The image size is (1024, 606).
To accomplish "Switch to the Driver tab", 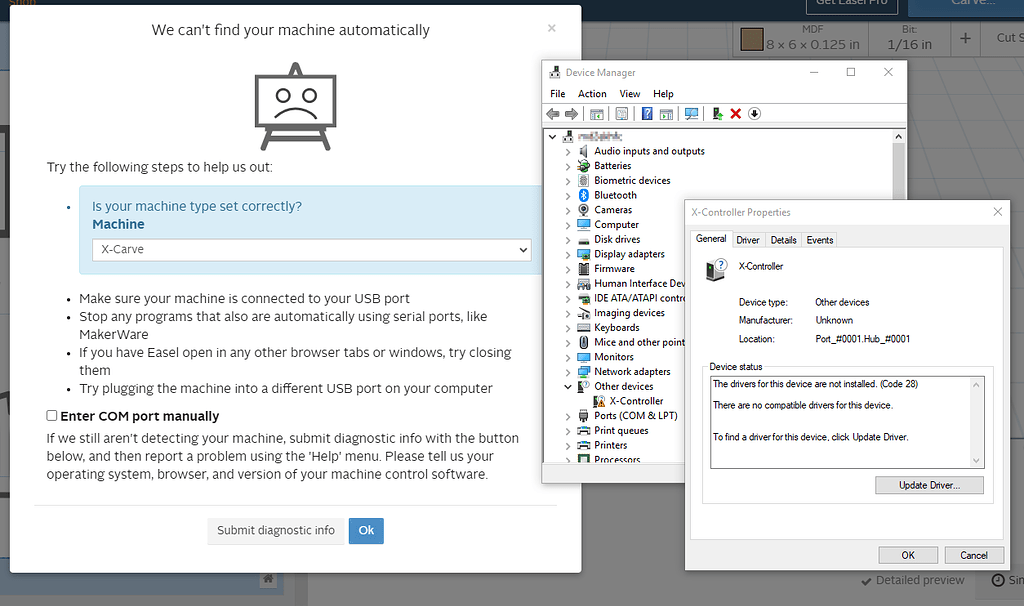I will [747, 239].
